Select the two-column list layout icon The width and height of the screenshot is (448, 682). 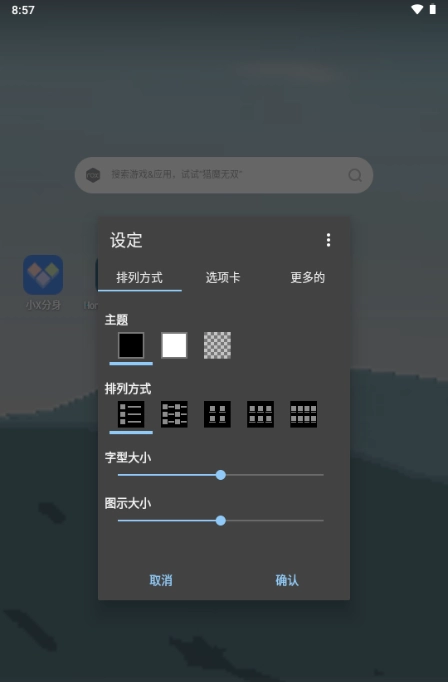click(174, 414)
